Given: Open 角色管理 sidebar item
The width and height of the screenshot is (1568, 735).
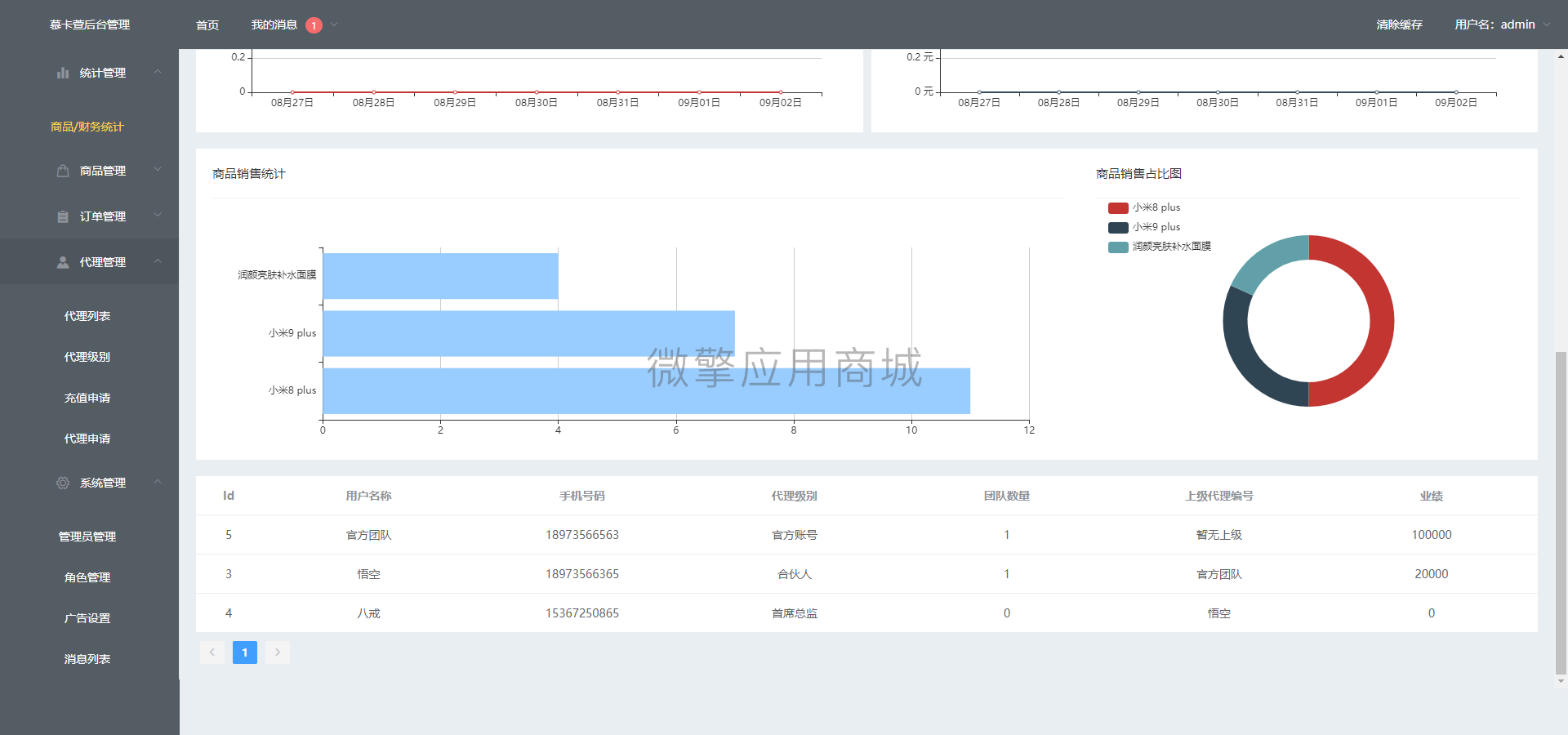Looking at the screenshot, I should pos(87,577).
